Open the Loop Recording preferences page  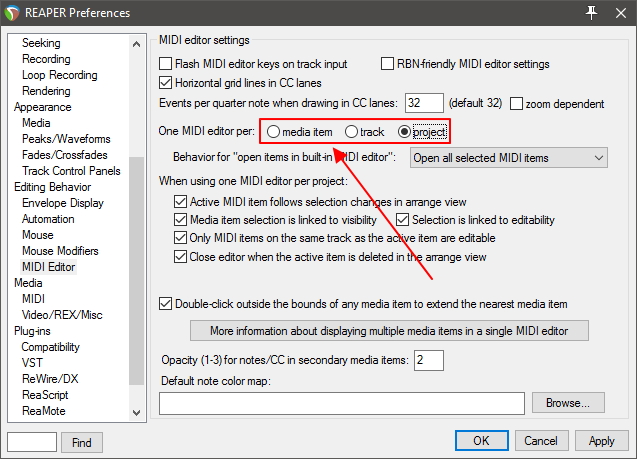(x=60, y=75)
